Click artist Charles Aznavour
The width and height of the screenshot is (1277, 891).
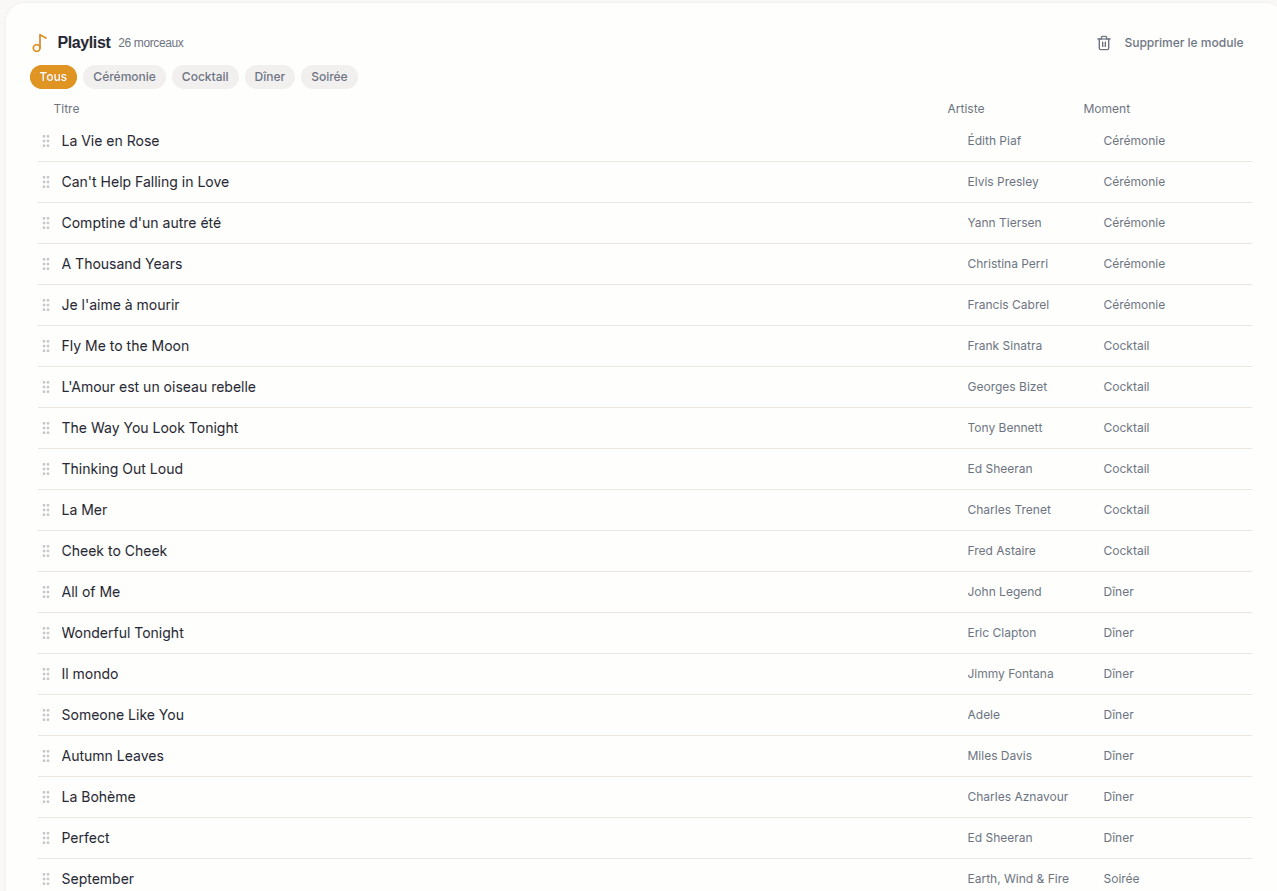[x=1018, y=797]
